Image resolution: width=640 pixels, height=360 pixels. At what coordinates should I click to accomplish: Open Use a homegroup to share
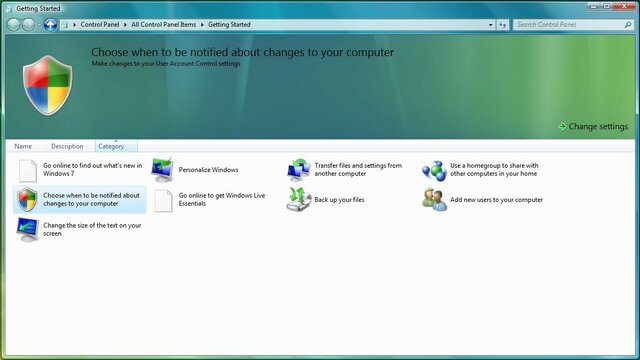pos(494,169)
